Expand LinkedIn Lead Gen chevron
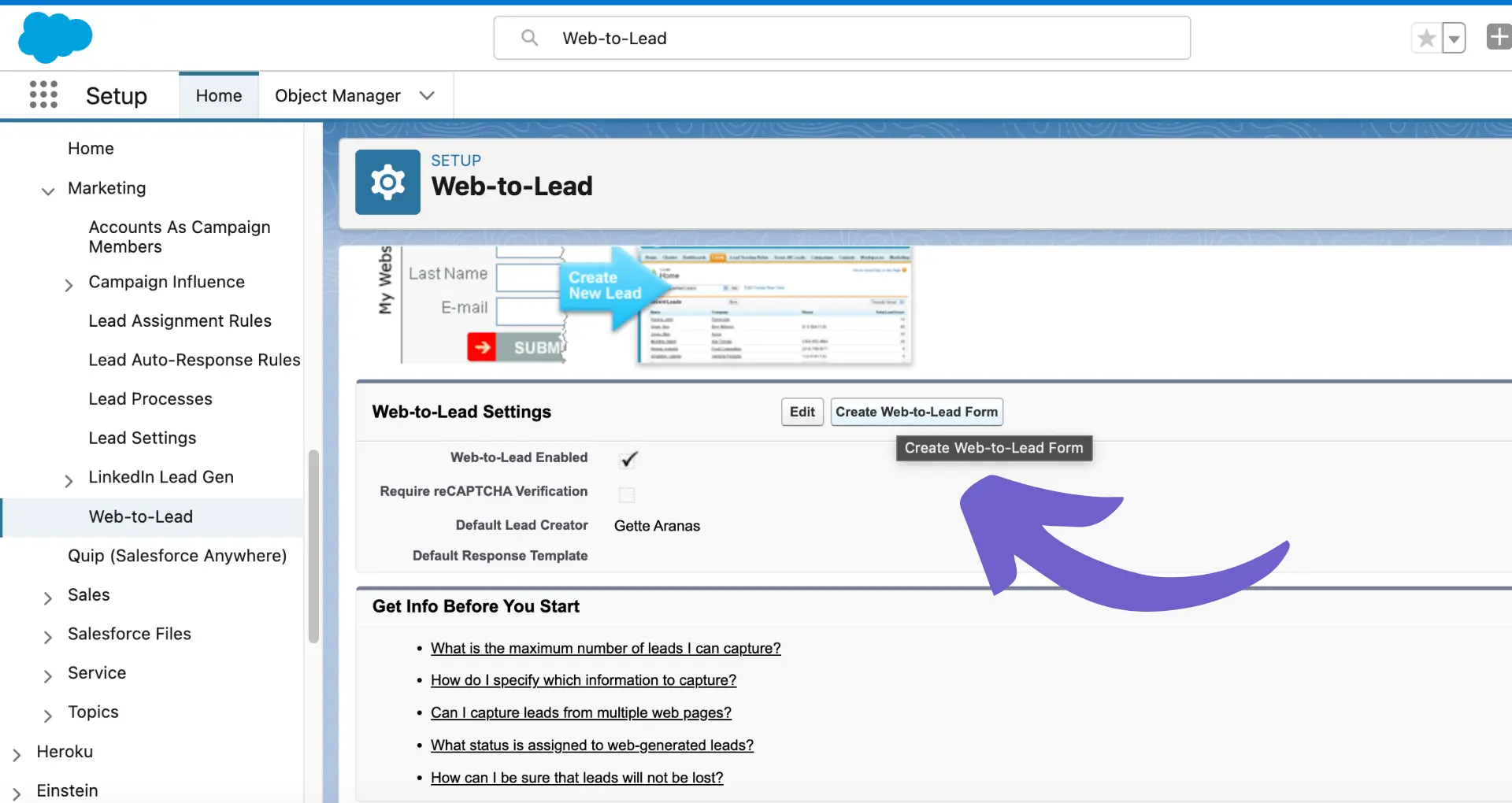Viewport: 1512px width, 803px height. [69, 480]
